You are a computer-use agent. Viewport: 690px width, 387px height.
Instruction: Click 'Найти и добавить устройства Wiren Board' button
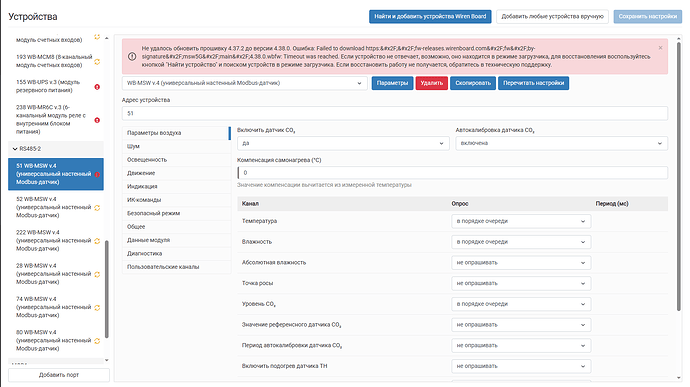pyautogui.click(x=430, y=16)
